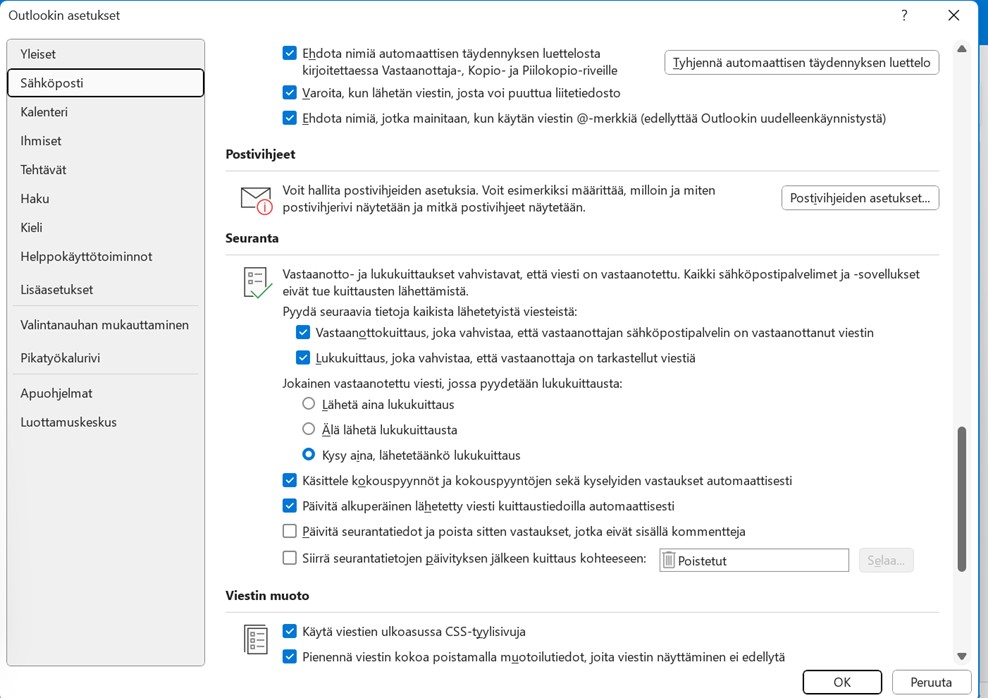Open the Ihmiset settings category

pyautogui.click(x=106, y=141)
